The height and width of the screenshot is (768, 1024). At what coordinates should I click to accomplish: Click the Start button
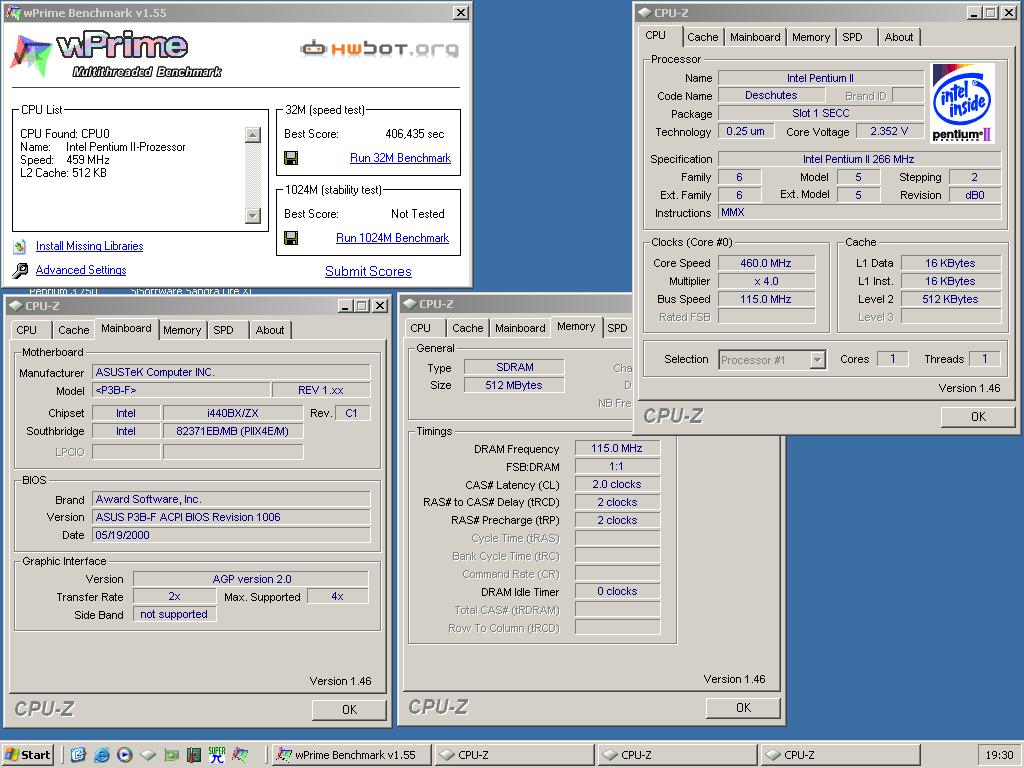(x=27, y=755)
